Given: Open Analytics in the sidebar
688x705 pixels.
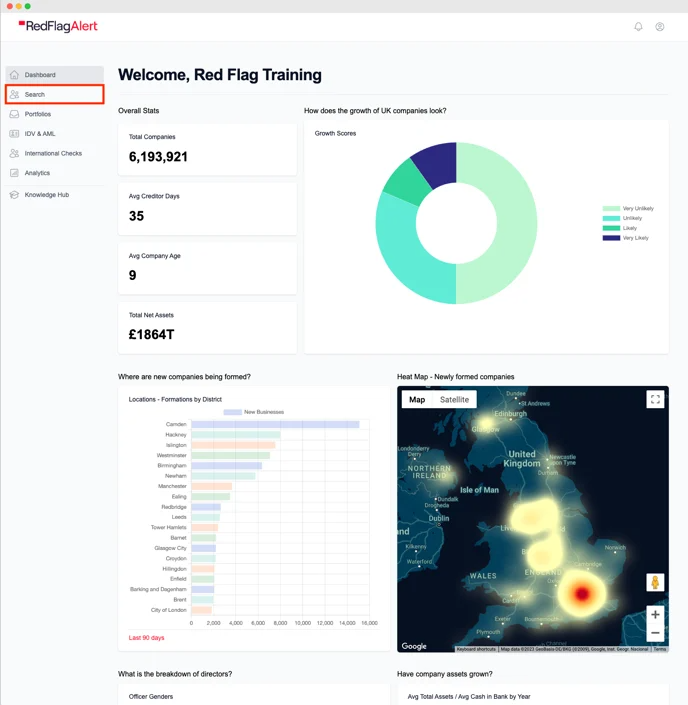Looking at the screenshot, I should [54, 173].
